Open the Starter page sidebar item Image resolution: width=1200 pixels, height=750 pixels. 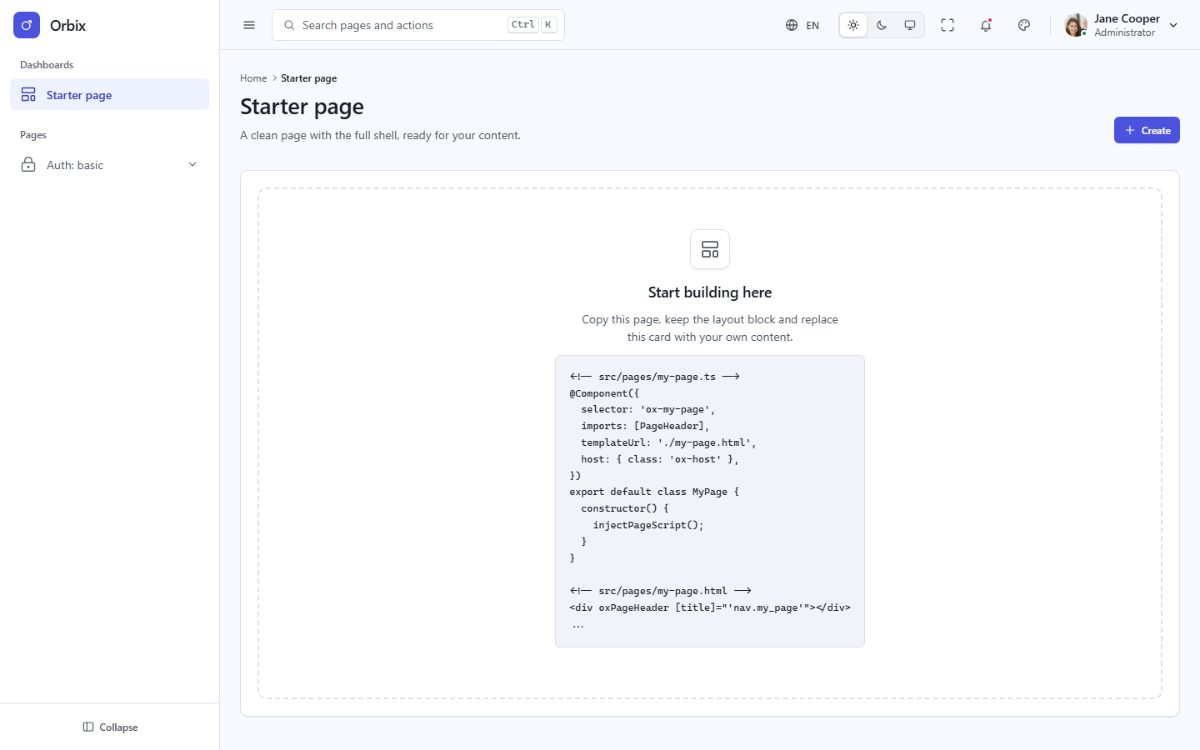[109, 95]
